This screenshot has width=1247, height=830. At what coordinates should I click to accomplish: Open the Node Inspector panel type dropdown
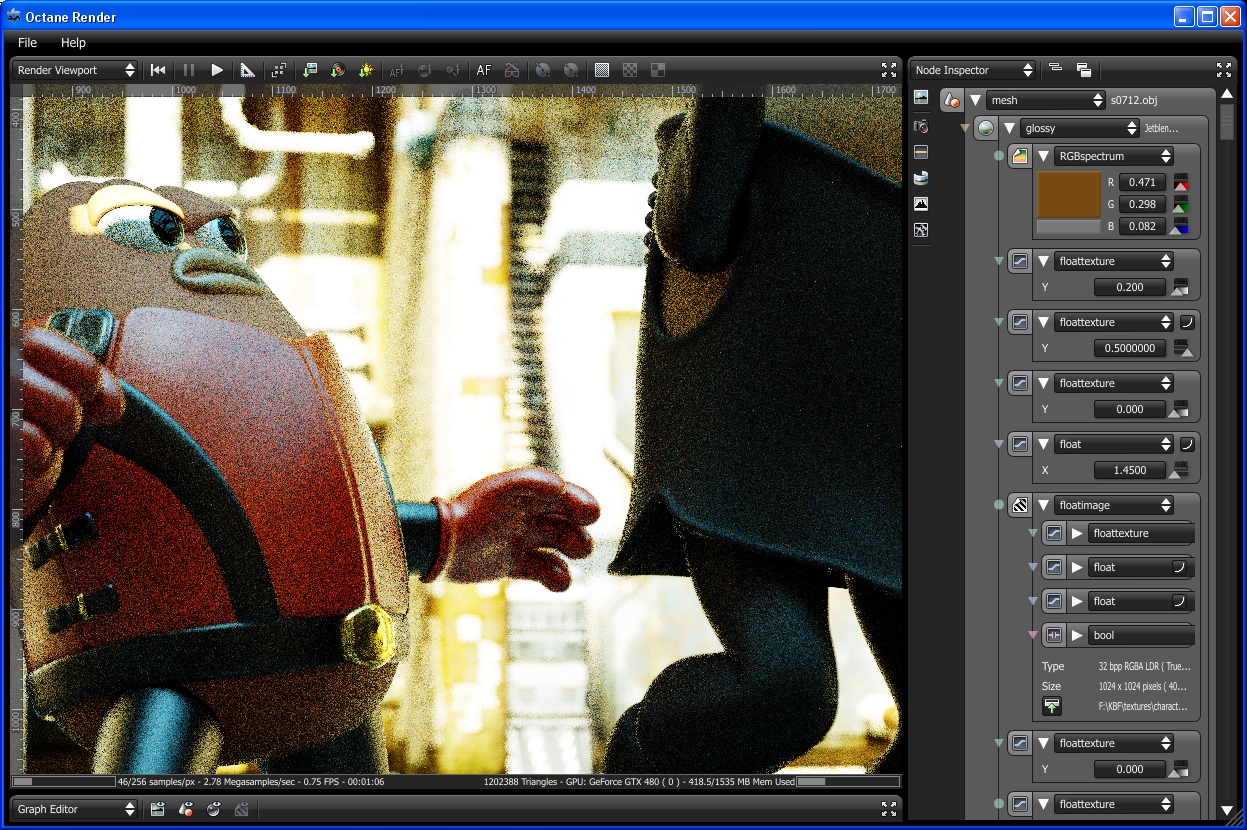[x=973, y=70]
